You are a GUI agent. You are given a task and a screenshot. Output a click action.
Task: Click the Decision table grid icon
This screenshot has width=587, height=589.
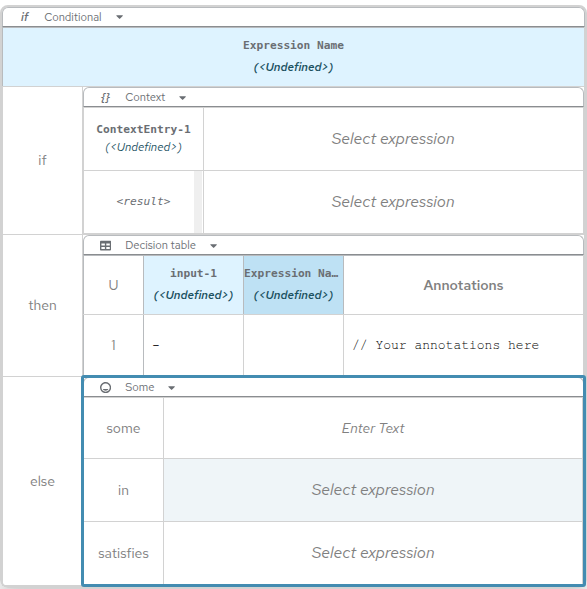click(x=105, y=245)
